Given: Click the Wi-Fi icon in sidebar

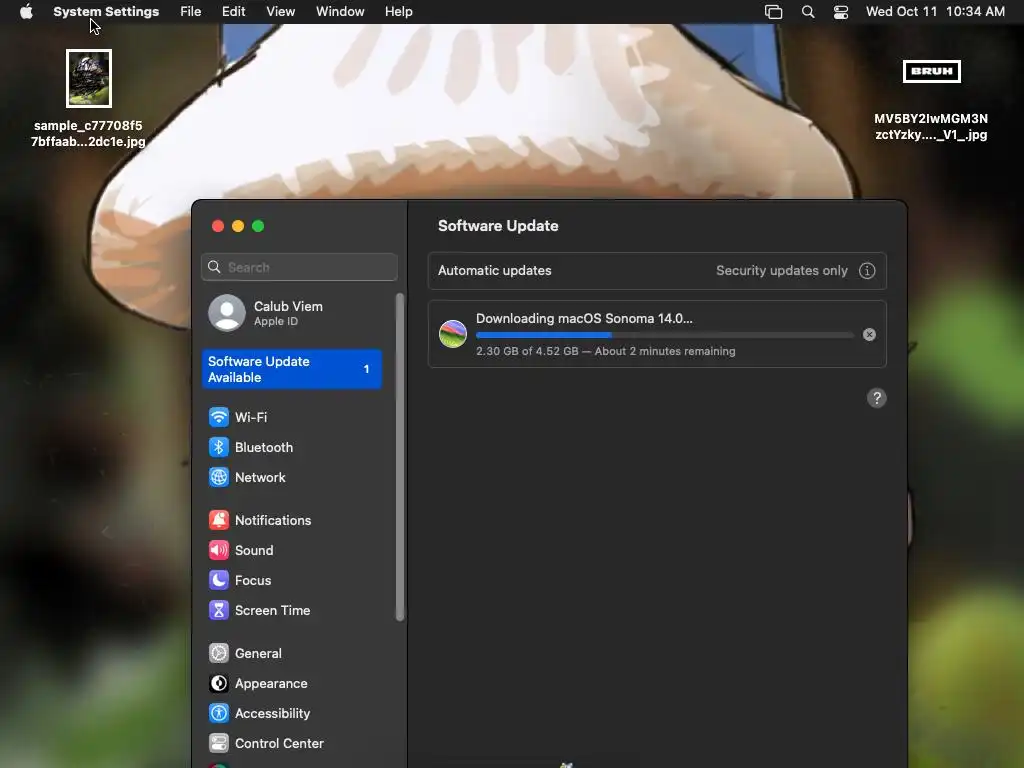Looking at the screenshot, I should [219, 417].
